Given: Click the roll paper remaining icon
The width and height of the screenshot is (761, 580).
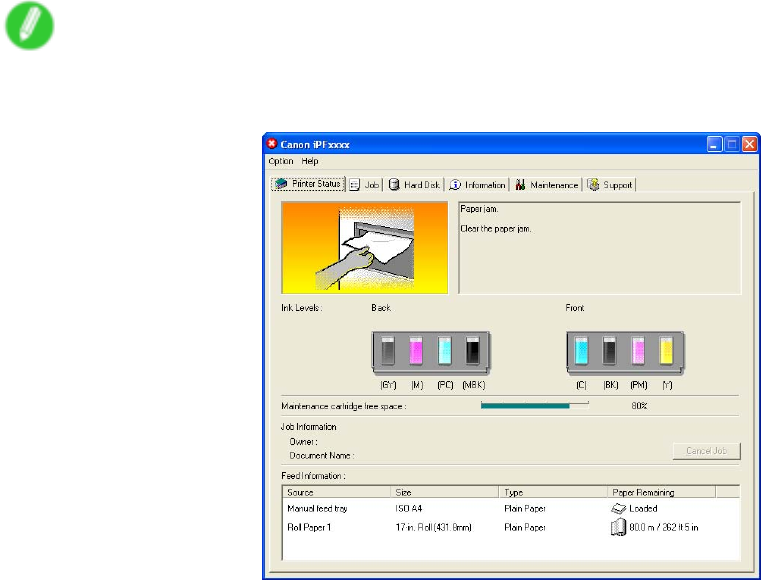Looking at the screenshot, I should tap(618, 527).
